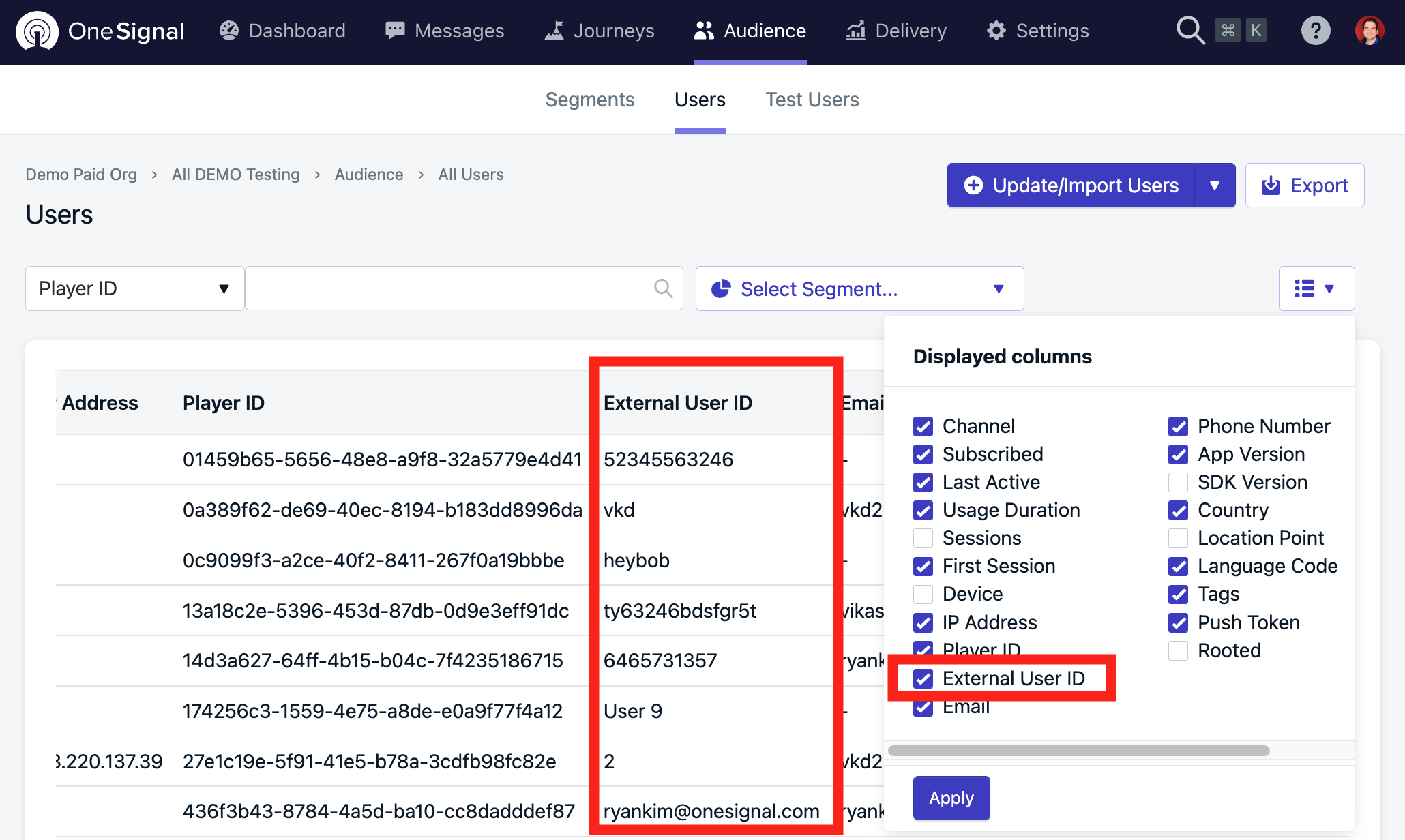
Task: Check the Sessions column checkbox
Action: [923, 538]
